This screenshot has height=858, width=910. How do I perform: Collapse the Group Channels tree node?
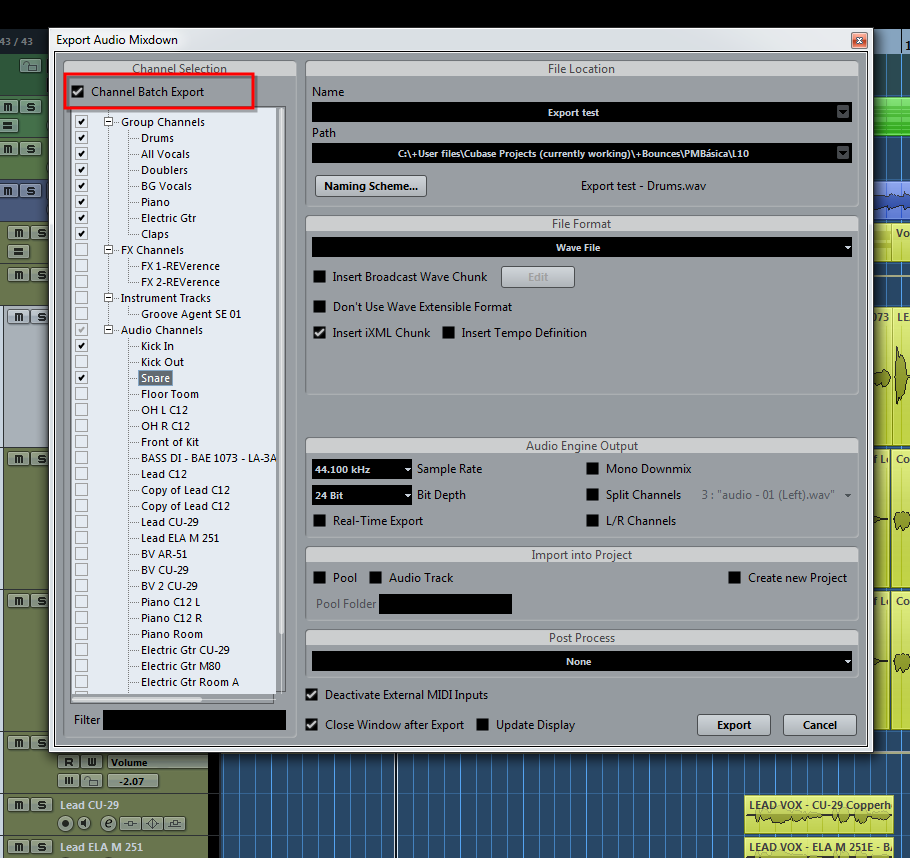(x=108, y=122)
